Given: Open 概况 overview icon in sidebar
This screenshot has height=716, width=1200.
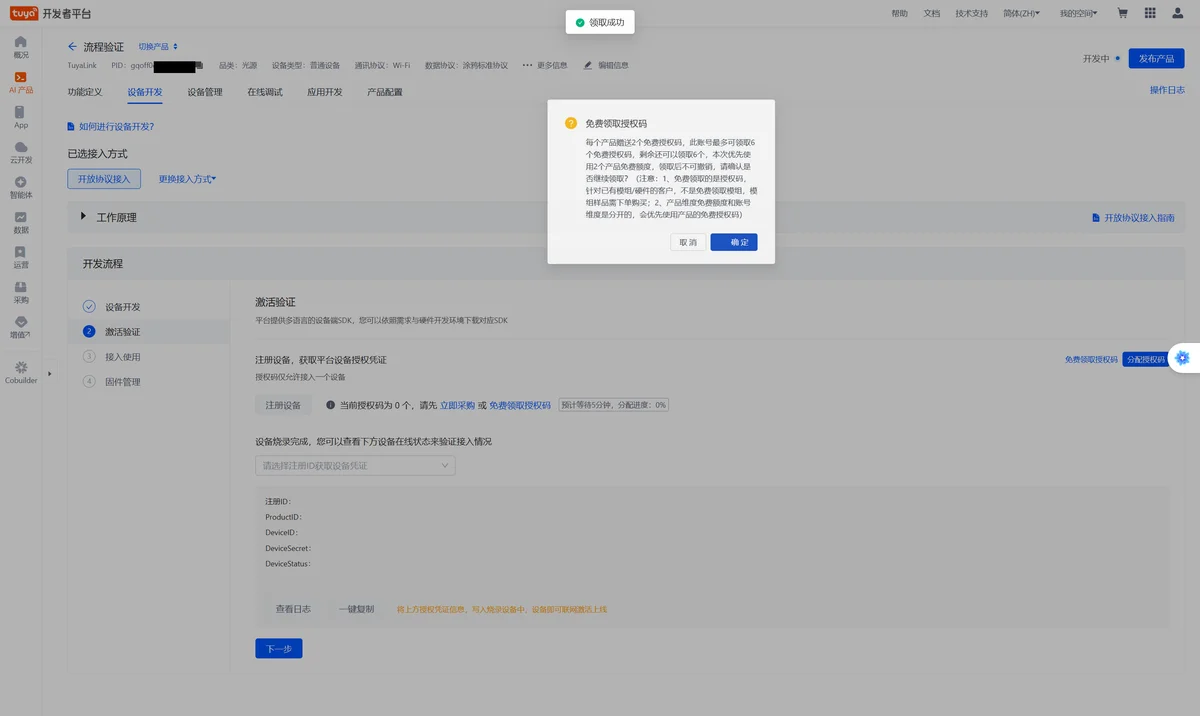Looking at the screenshot, I should 21,42.
